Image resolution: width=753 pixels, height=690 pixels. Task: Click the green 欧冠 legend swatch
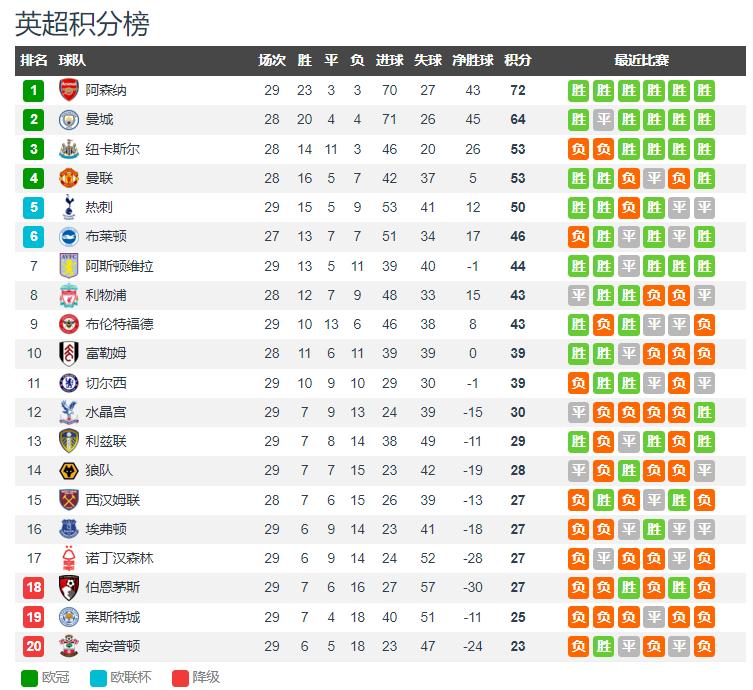[29, 678]
